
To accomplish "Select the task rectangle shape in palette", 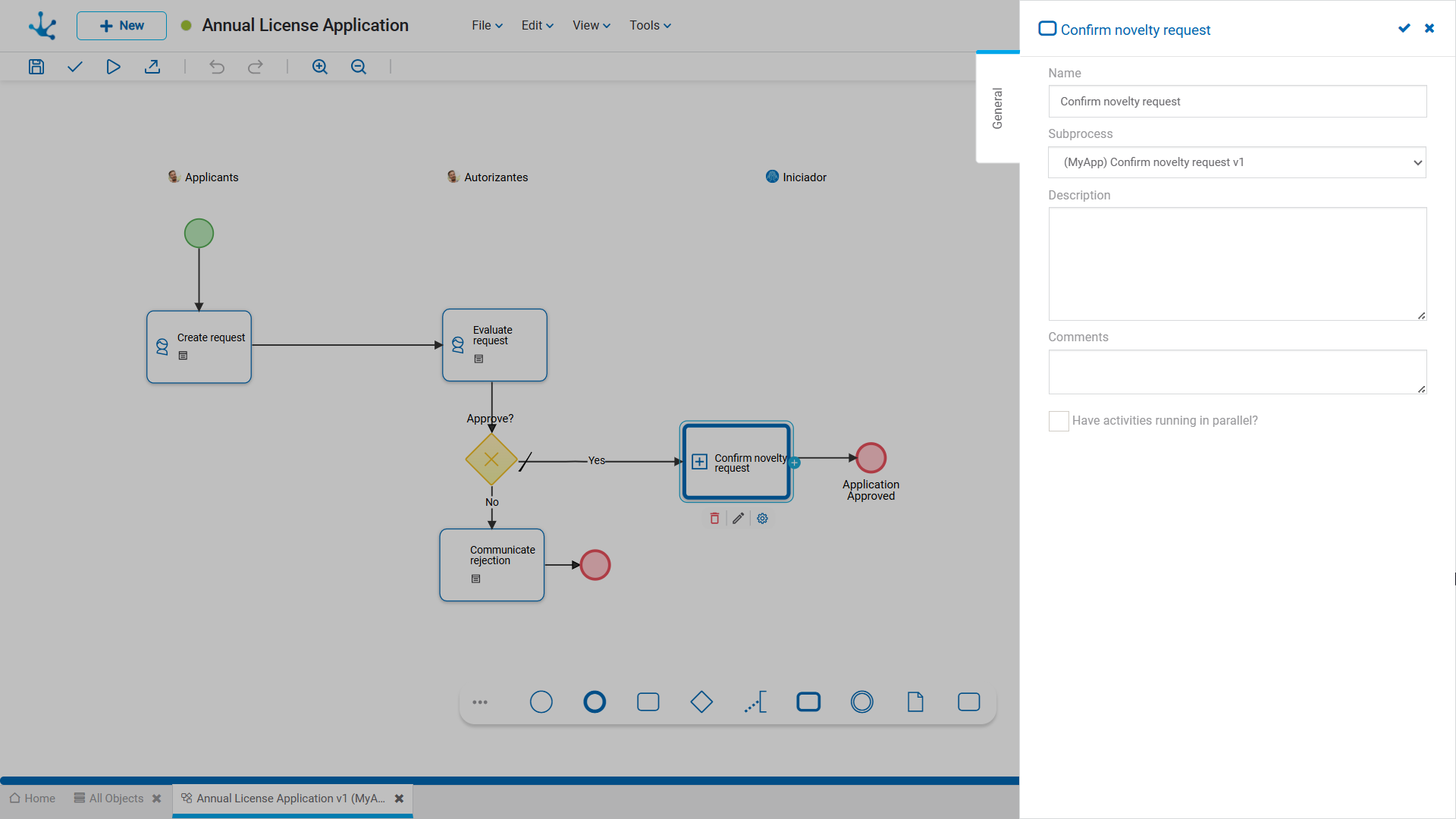I will pyautogui.click(x=648, y=702).
